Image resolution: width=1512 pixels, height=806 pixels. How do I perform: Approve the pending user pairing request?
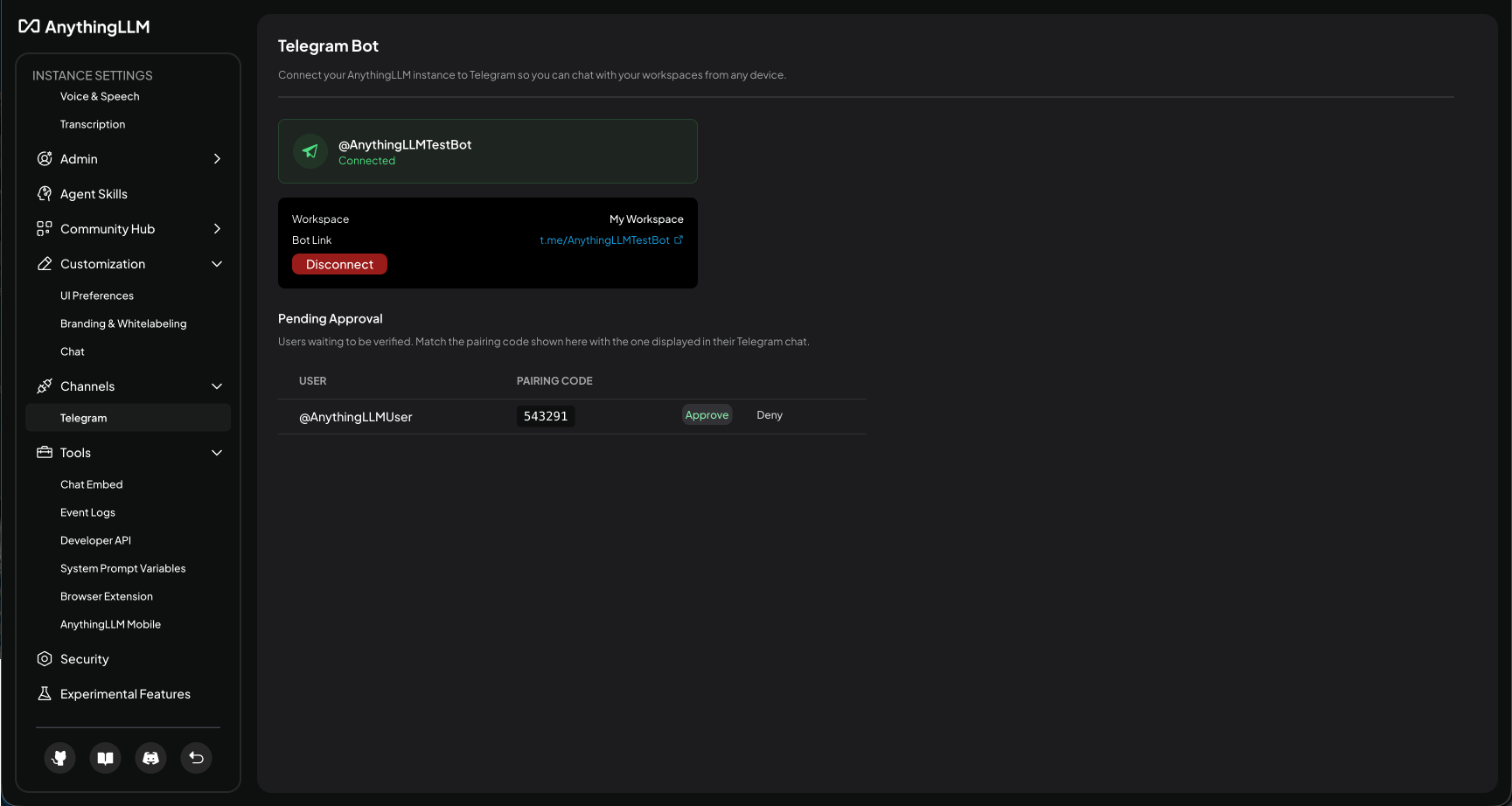coord(707,414)
